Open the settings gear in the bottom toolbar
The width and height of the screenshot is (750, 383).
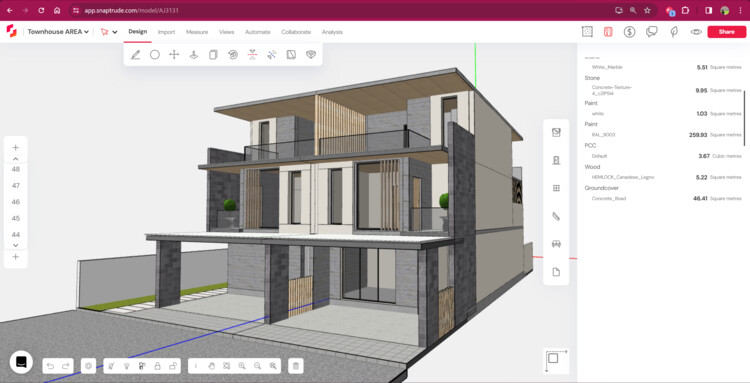[x=88, y=366]
